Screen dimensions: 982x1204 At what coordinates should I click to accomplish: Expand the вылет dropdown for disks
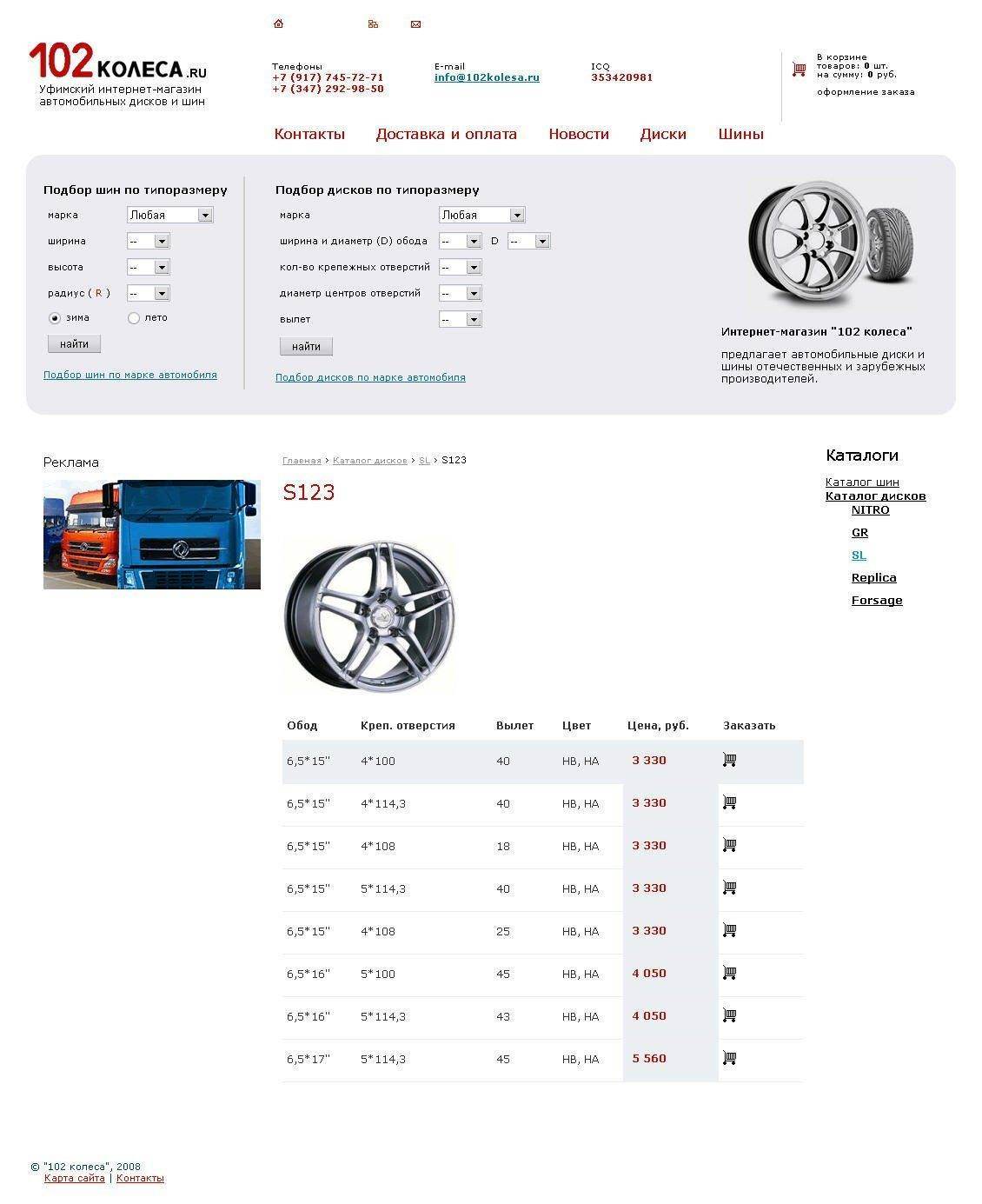(460, 319)
